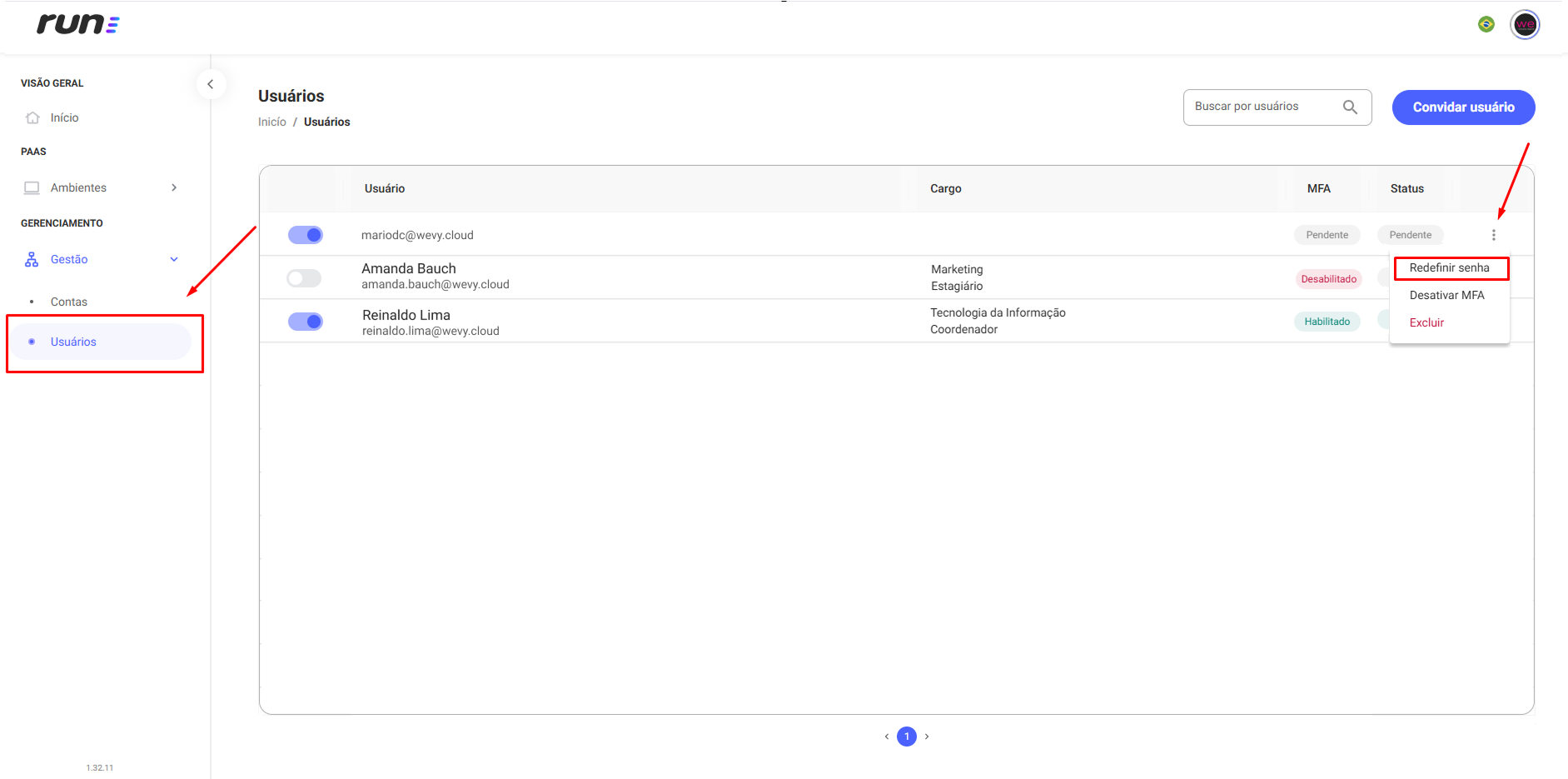
Task: Click the Início home icon
Action: (x=32, y=117)
